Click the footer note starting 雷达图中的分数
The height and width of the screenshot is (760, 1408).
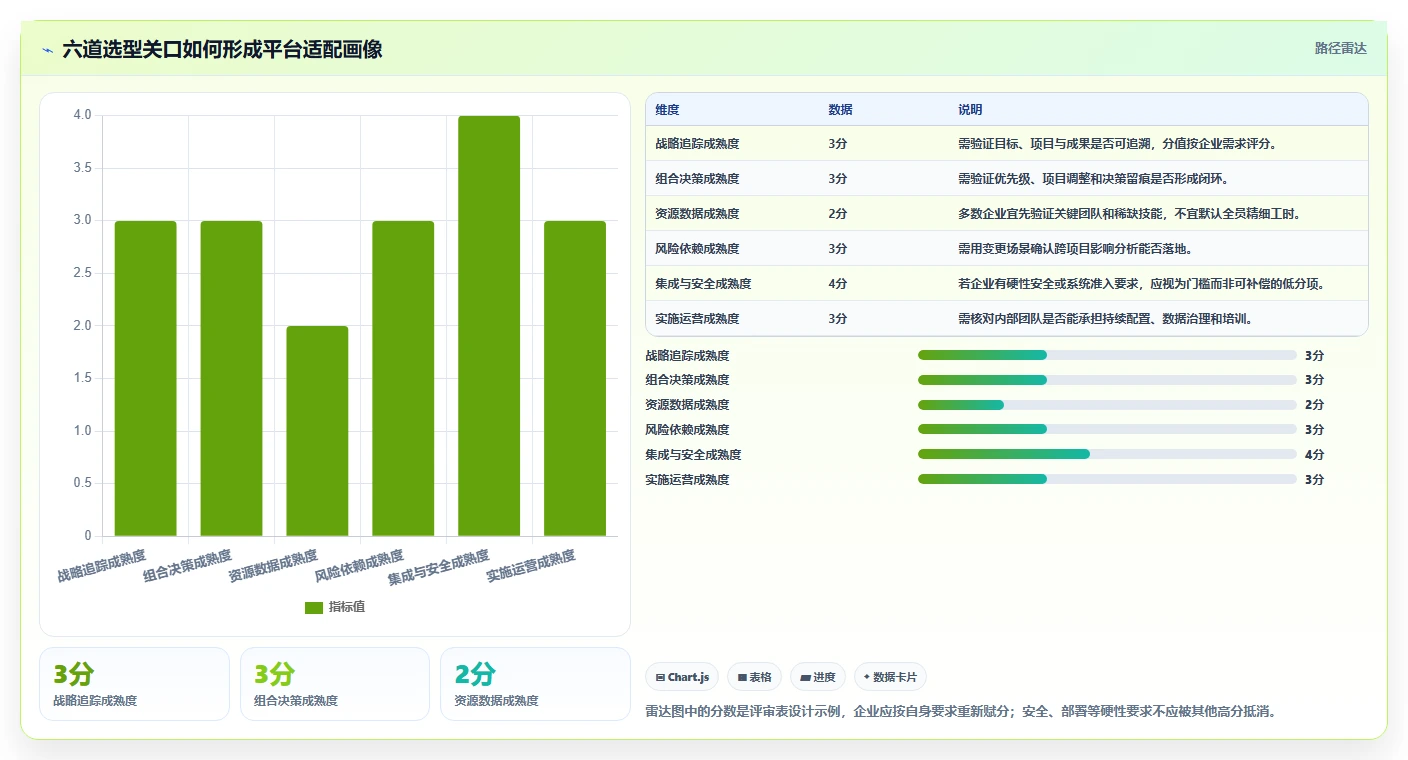click(962, 712)
